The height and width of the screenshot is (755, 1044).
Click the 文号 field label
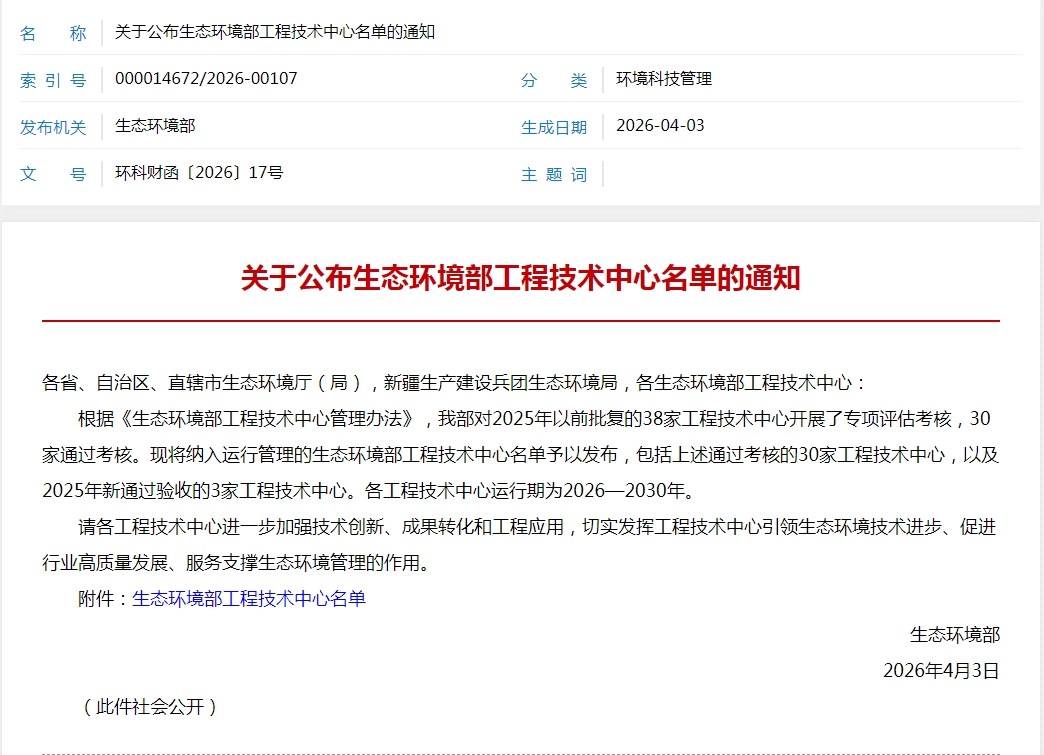pyautogui.click(x=53, y=174)
